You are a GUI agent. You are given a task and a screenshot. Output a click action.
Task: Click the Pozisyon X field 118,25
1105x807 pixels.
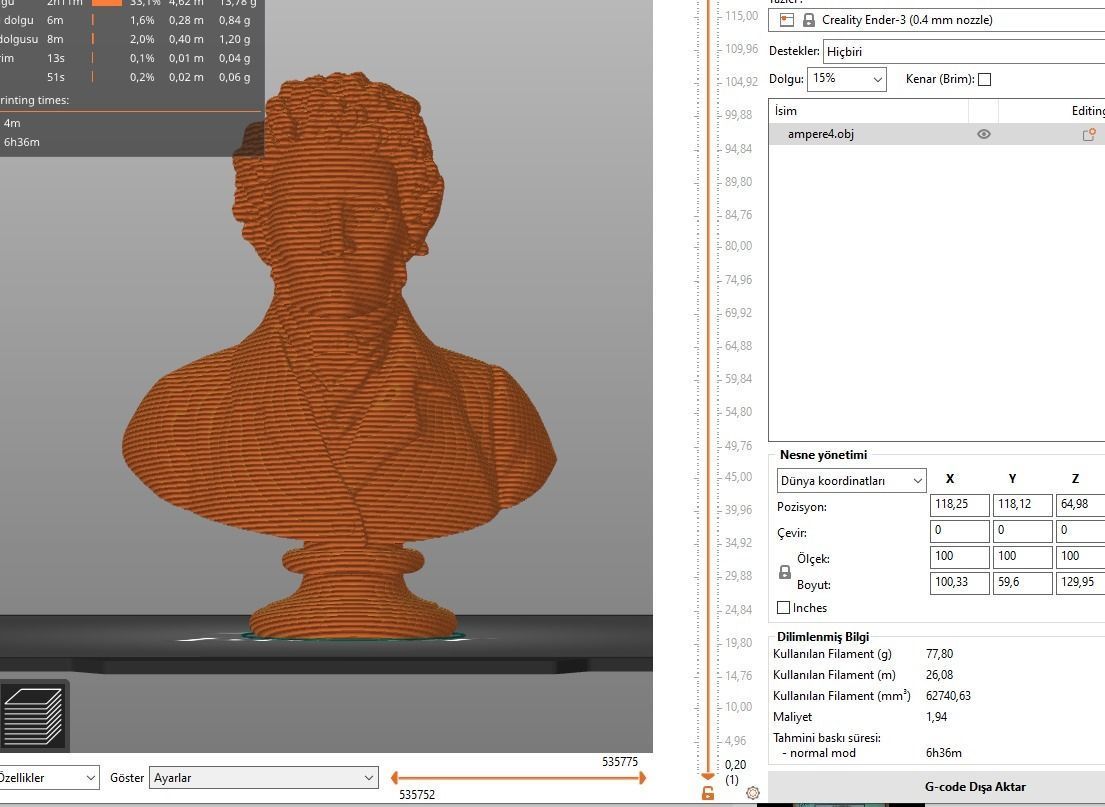pyautogui.click(x=959, y=505)
